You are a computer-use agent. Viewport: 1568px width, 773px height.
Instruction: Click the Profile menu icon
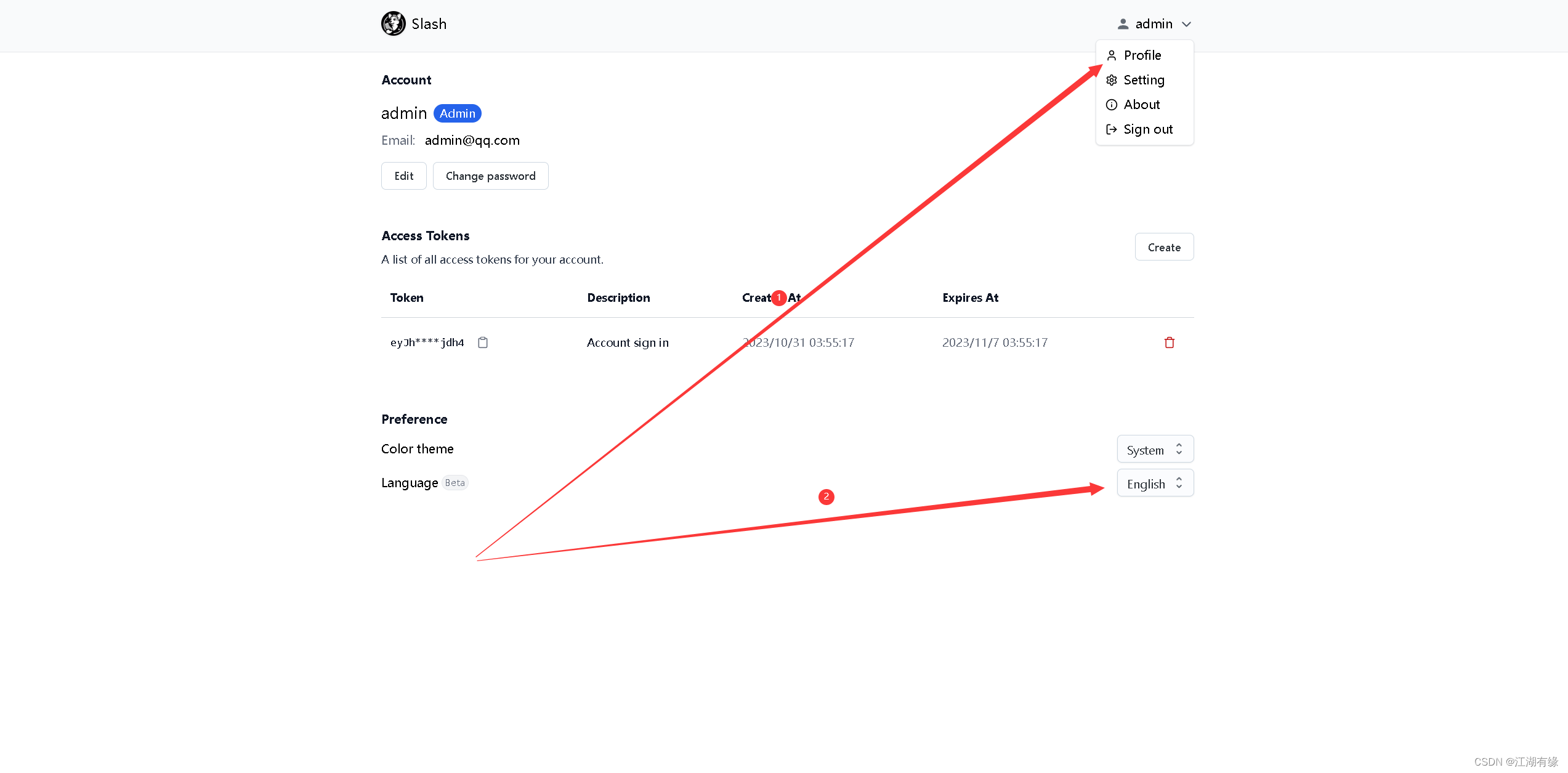(1112, 55)
